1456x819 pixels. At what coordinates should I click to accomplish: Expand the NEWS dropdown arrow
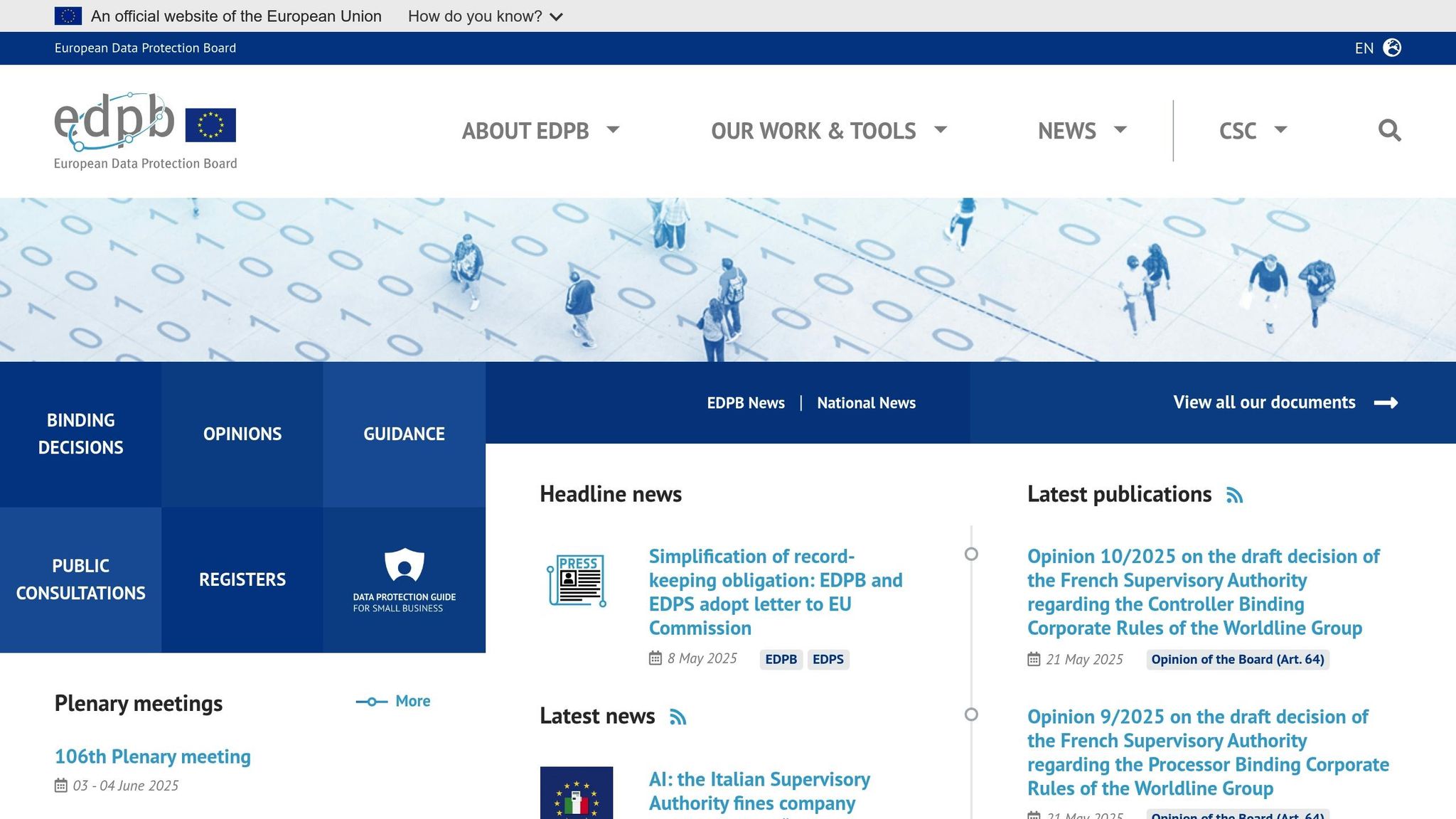pyautogui.click(x=1120, y=129)
